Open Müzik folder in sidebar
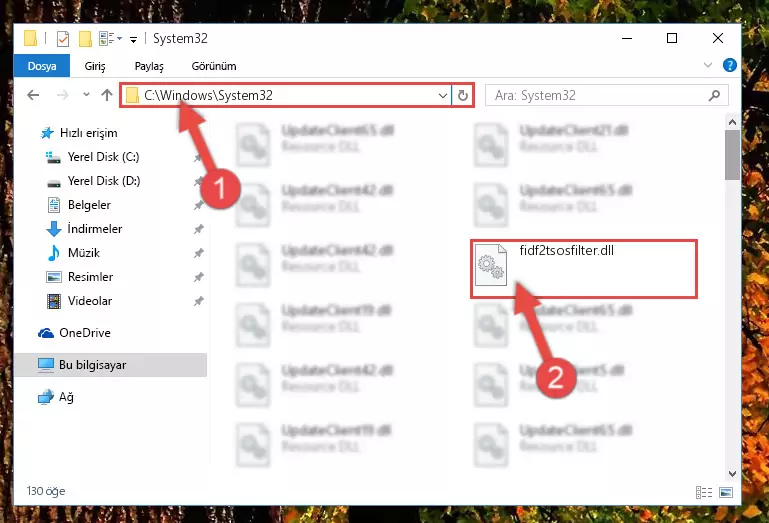The width and height of the screenshot is (769, 523). tap(84, 253)
